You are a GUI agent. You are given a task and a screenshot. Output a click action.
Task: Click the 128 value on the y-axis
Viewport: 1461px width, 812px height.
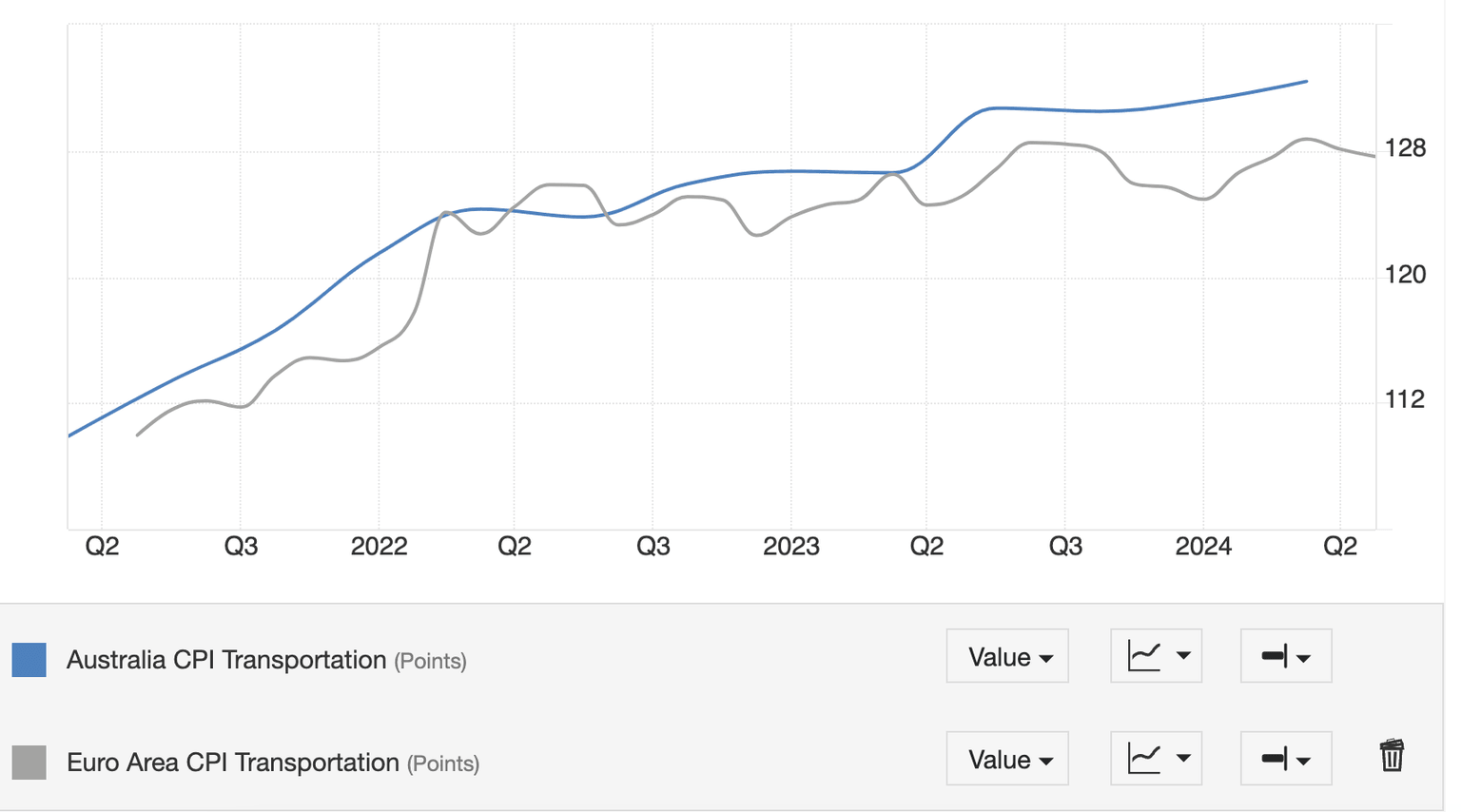(1405, 148)
